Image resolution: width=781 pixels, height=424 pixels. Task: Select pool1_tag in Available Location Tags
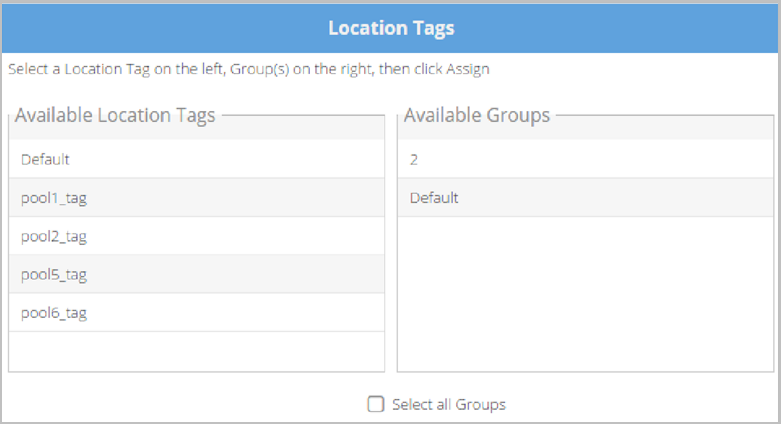click(x=196, y=197)
